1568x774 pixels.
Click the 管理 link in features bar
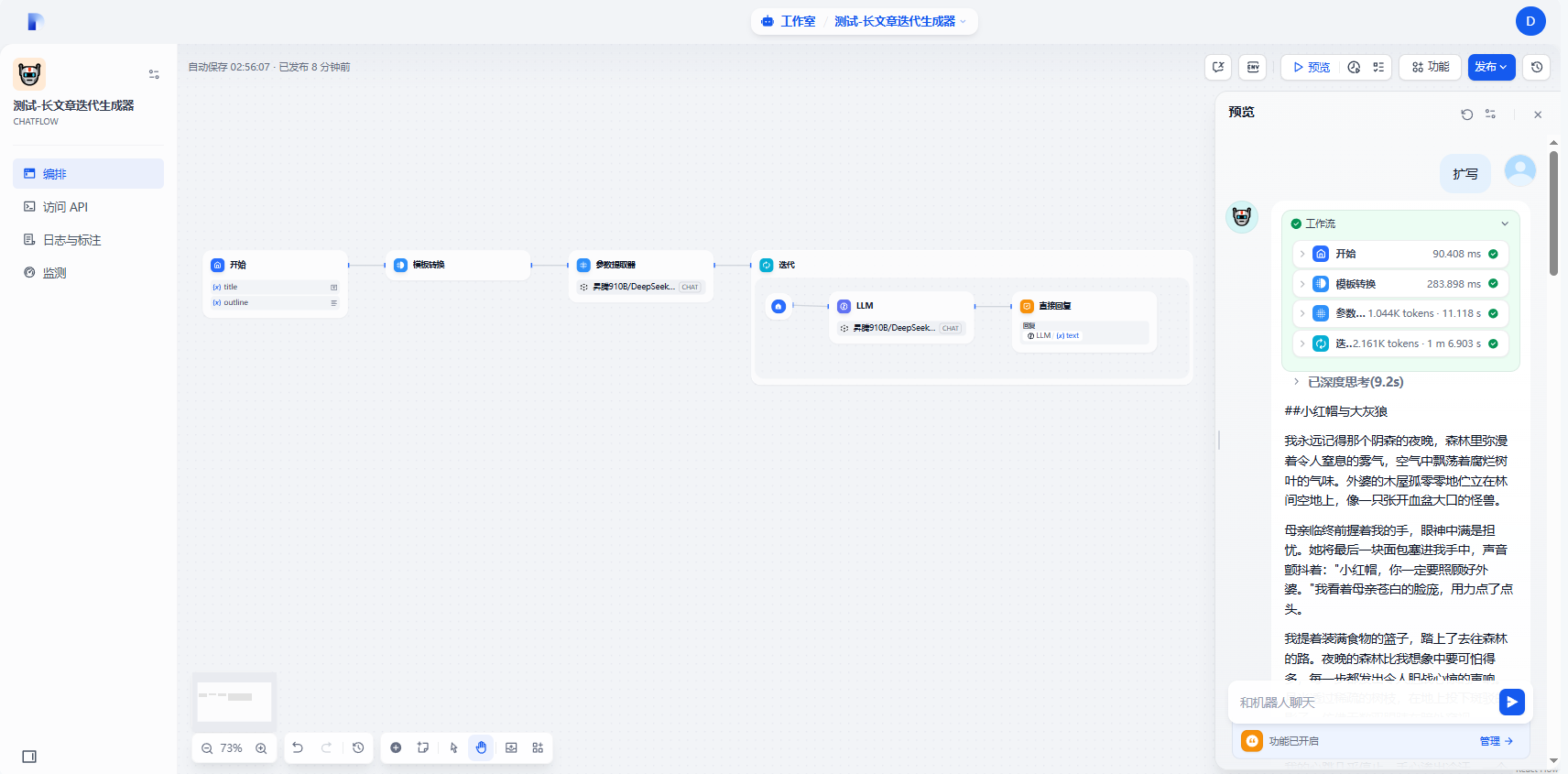pos(1496,741)
